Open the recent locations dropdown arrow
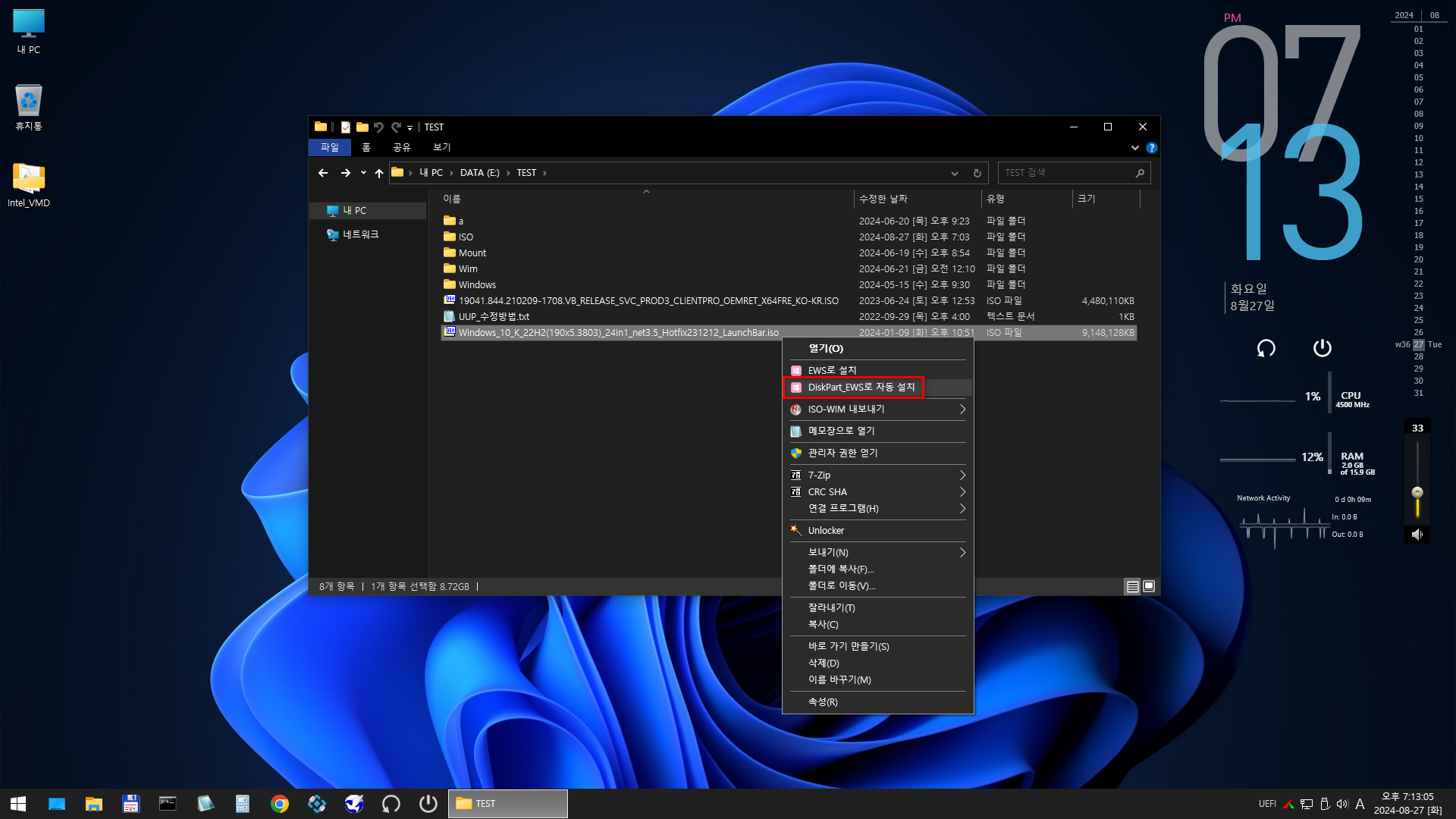 coord(363,173)
